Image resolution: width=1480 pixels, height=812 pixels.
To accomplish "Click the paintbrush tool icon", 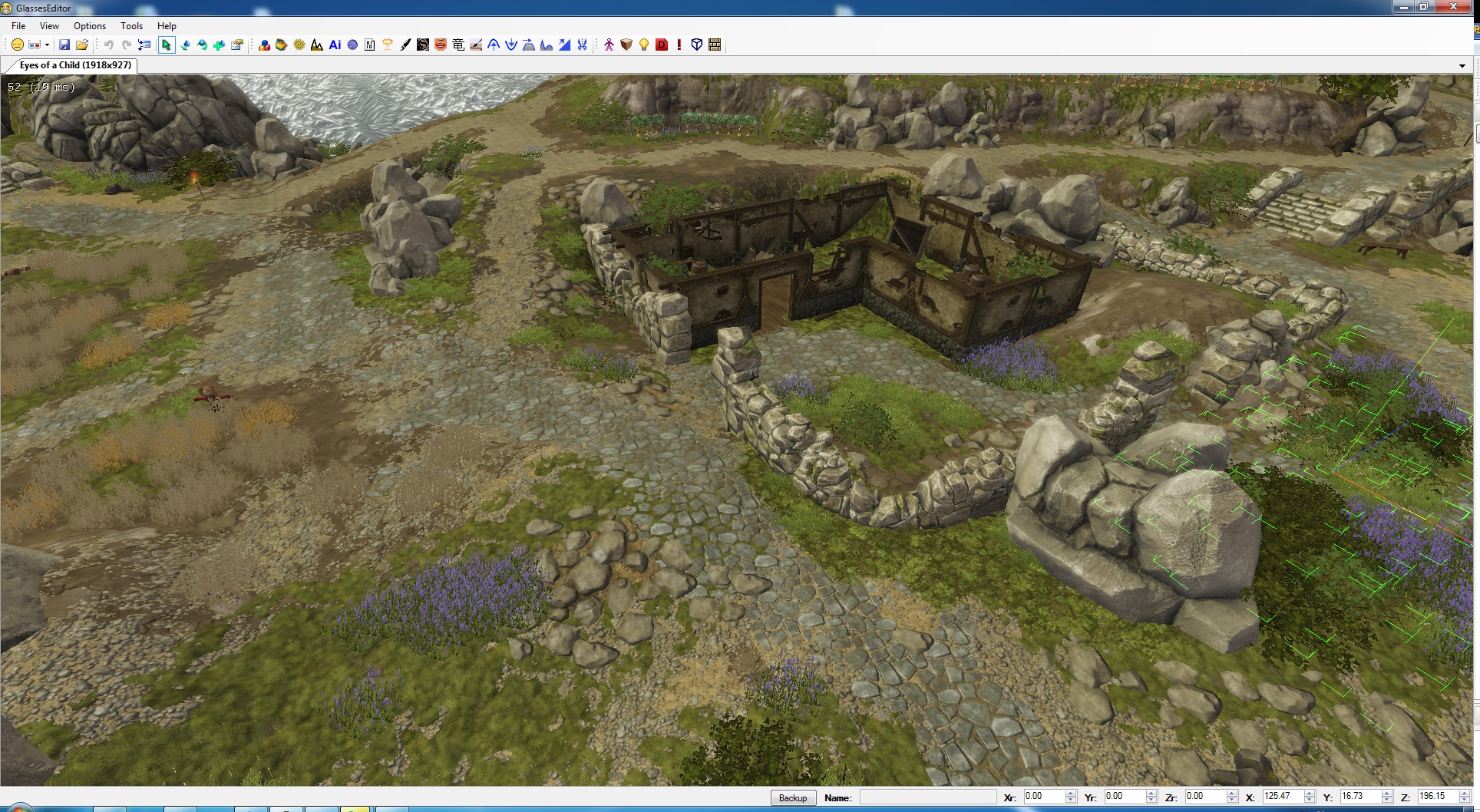I will [405, 45].
